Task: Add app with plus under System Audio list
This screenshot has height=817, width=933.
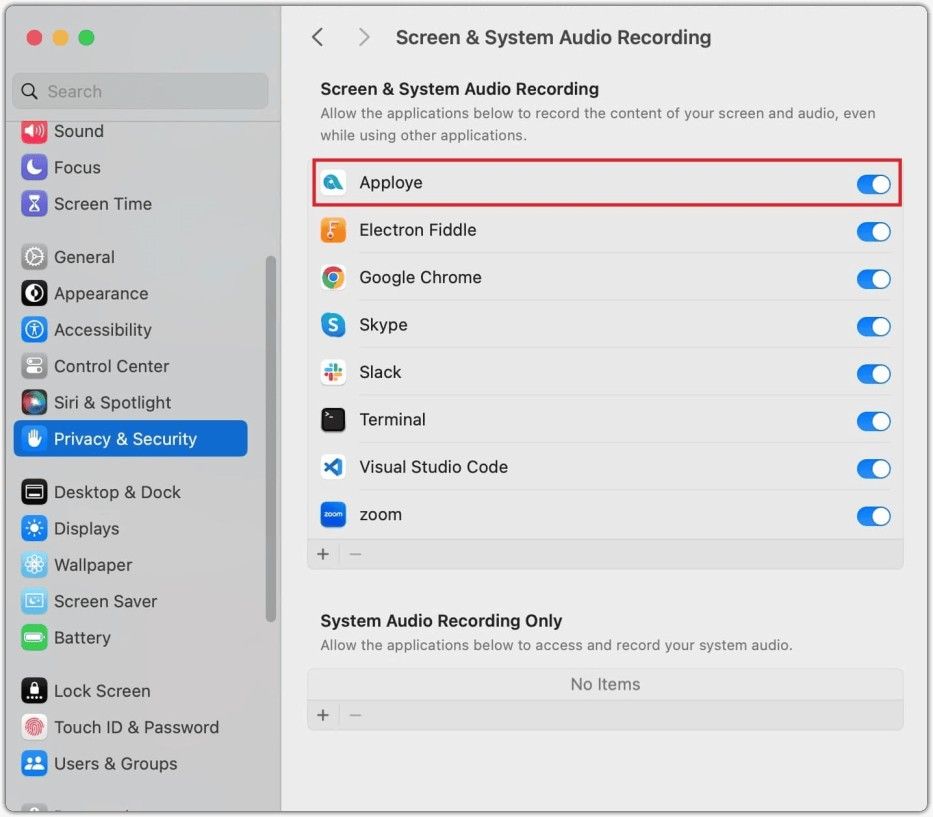Action: 323,715
